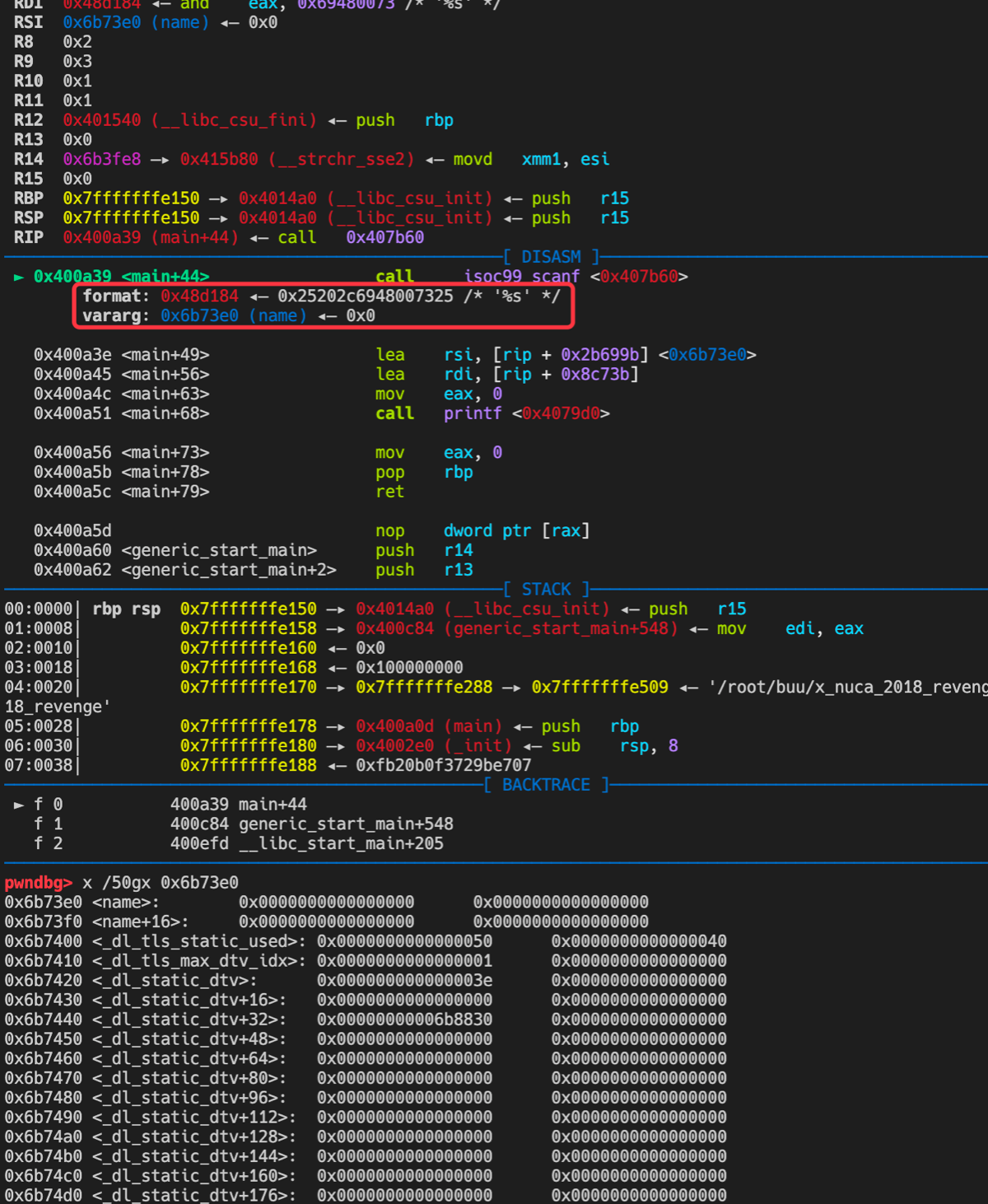The image size is (988, 1204).
Task: Click the RIP register label
Action: 28,237
